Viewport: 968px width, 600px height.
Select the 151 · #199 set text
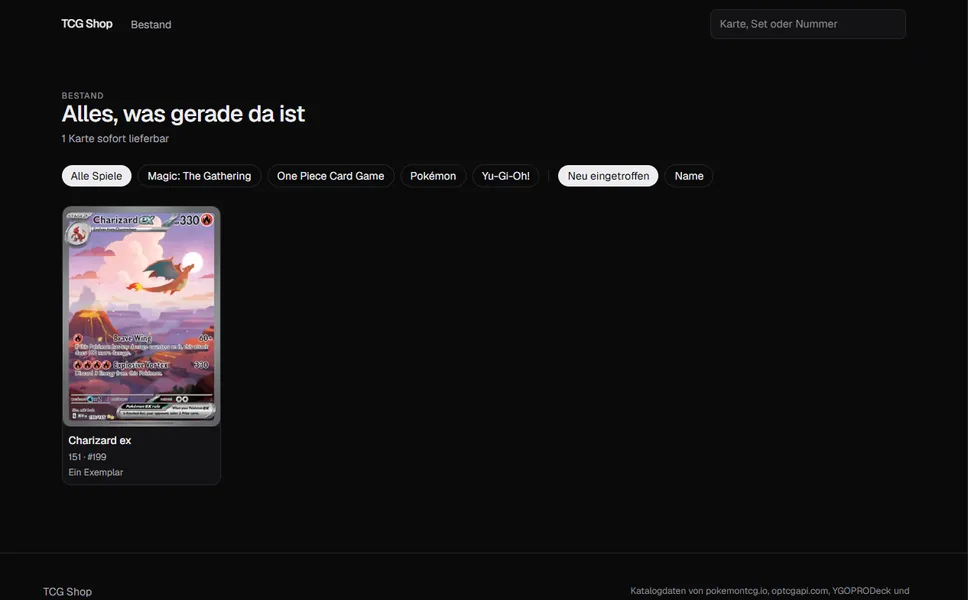pyautogui.click(x=87, y=457)
